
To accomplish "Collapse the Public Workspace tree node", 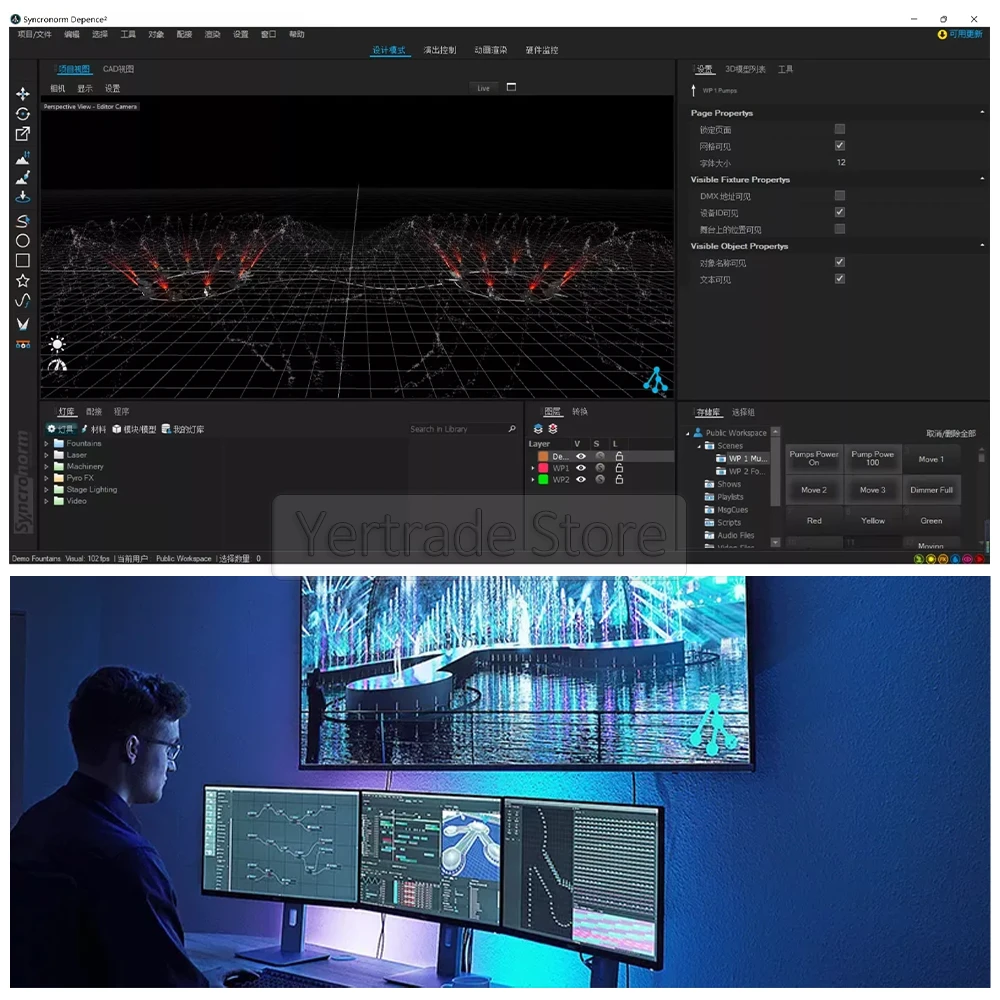I will click(688, 433).
